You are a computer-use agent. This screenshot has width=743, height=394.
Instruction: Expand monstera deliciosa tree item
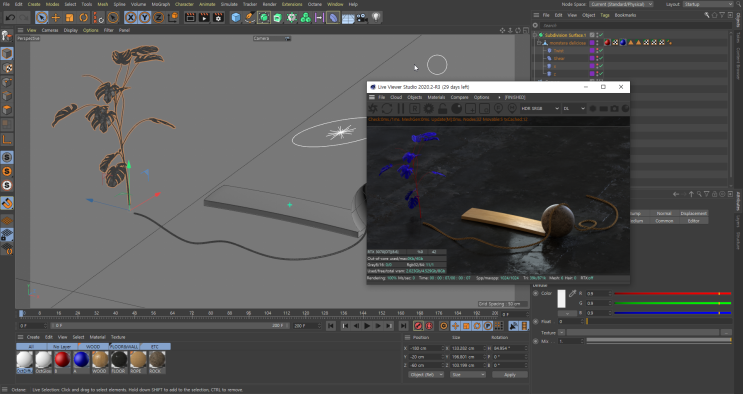click(x=539, y=43)
